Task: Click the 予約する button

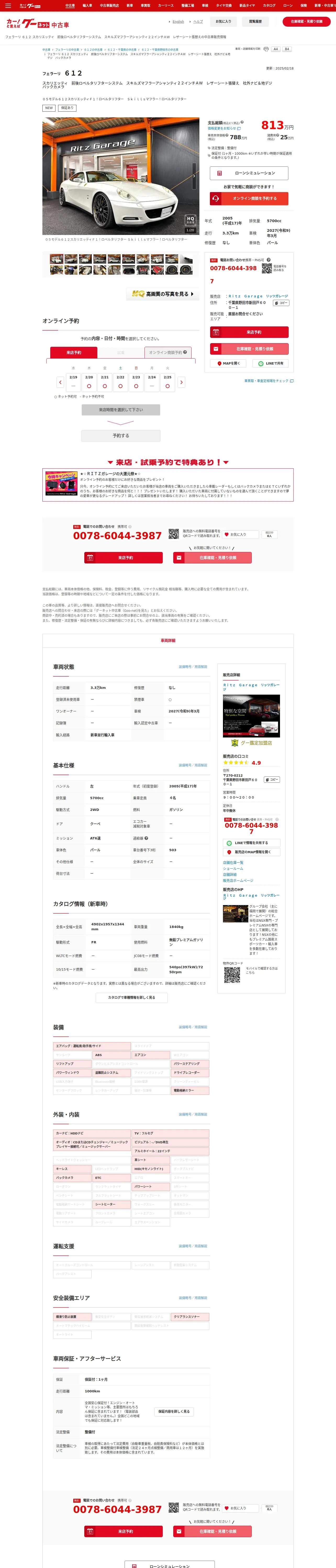Action: (x=121, y=436)
